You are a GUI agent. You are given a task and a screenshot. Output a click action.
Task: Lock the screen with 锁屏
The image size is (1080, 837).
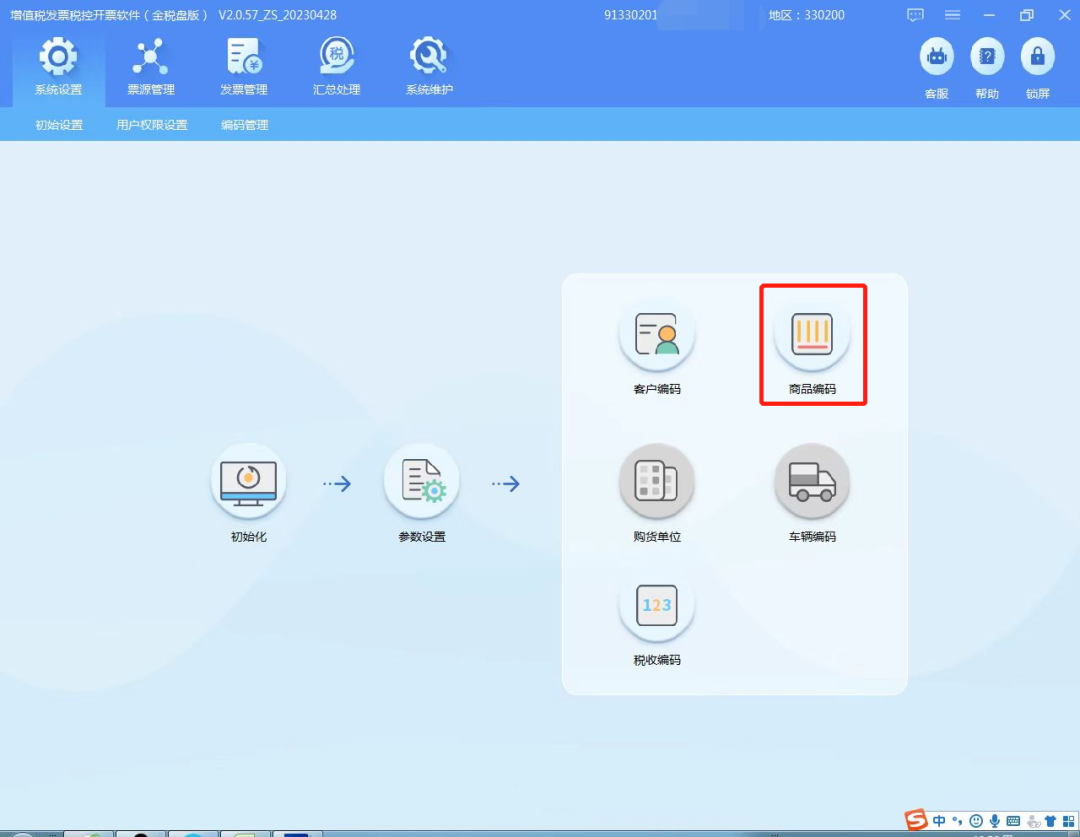coord(1037,58)
